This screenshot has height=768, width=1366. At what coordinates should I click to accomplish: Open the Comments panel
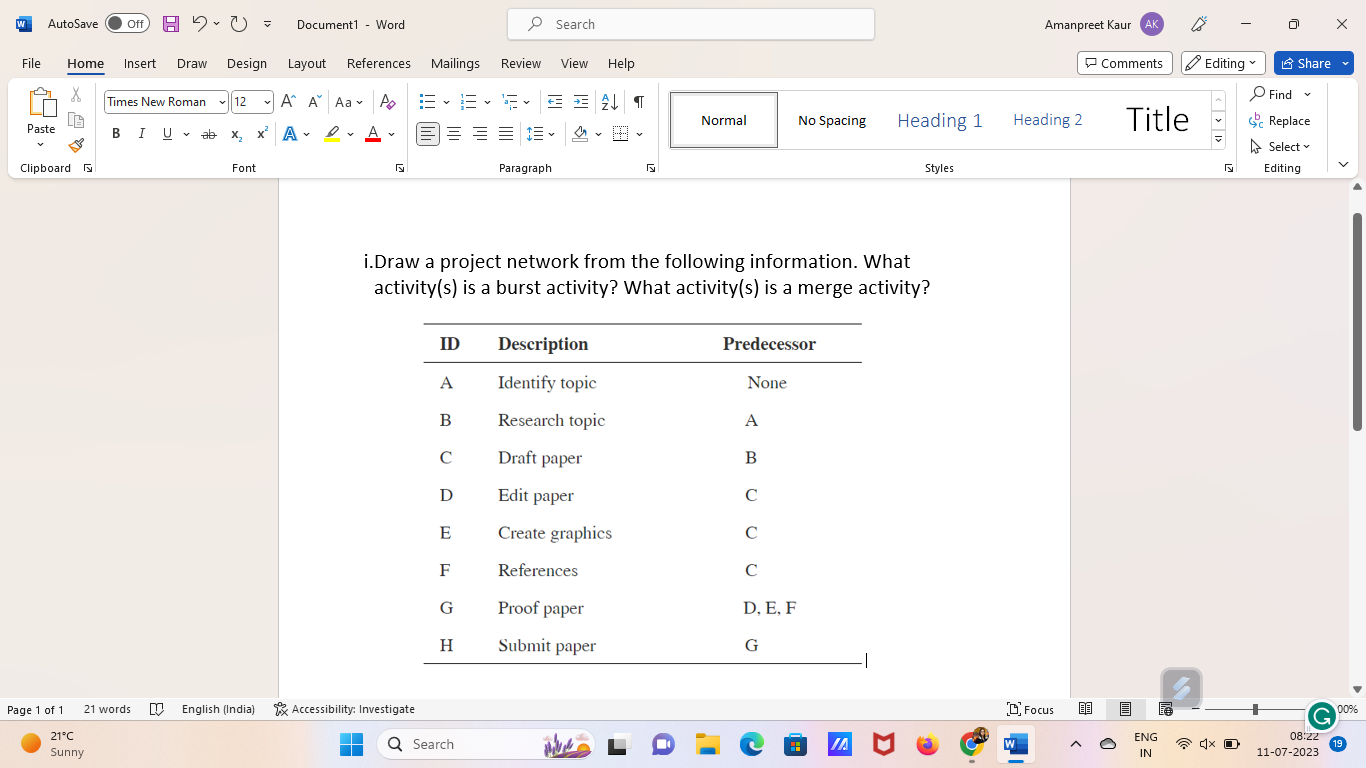click(x=1124, y=62)
